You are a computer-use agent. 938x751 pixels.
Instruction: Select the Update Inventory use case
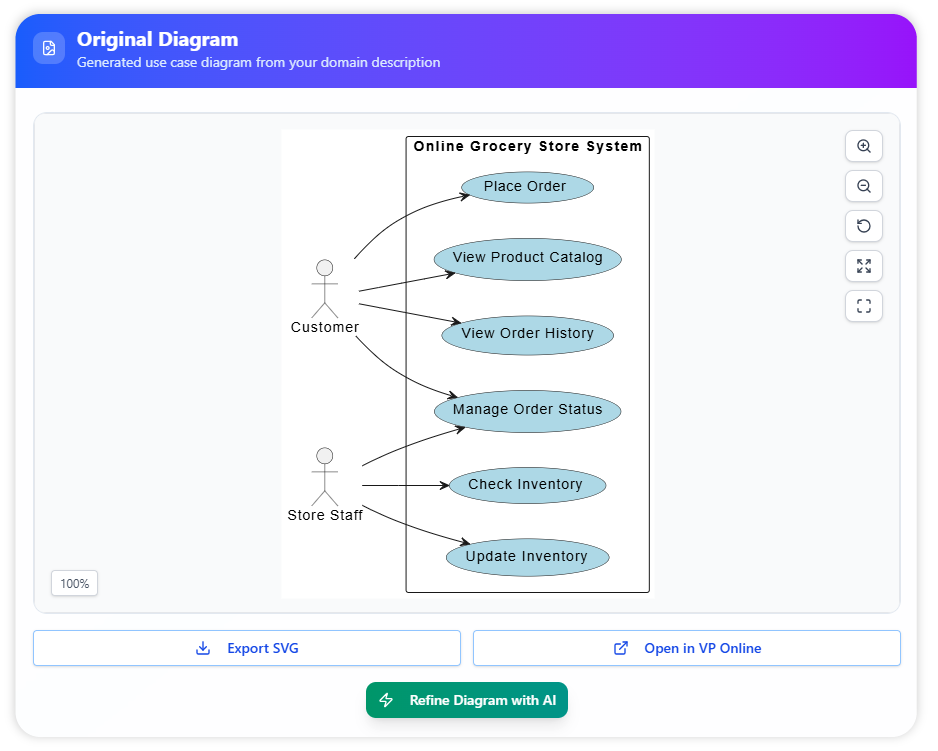(527, 557)
